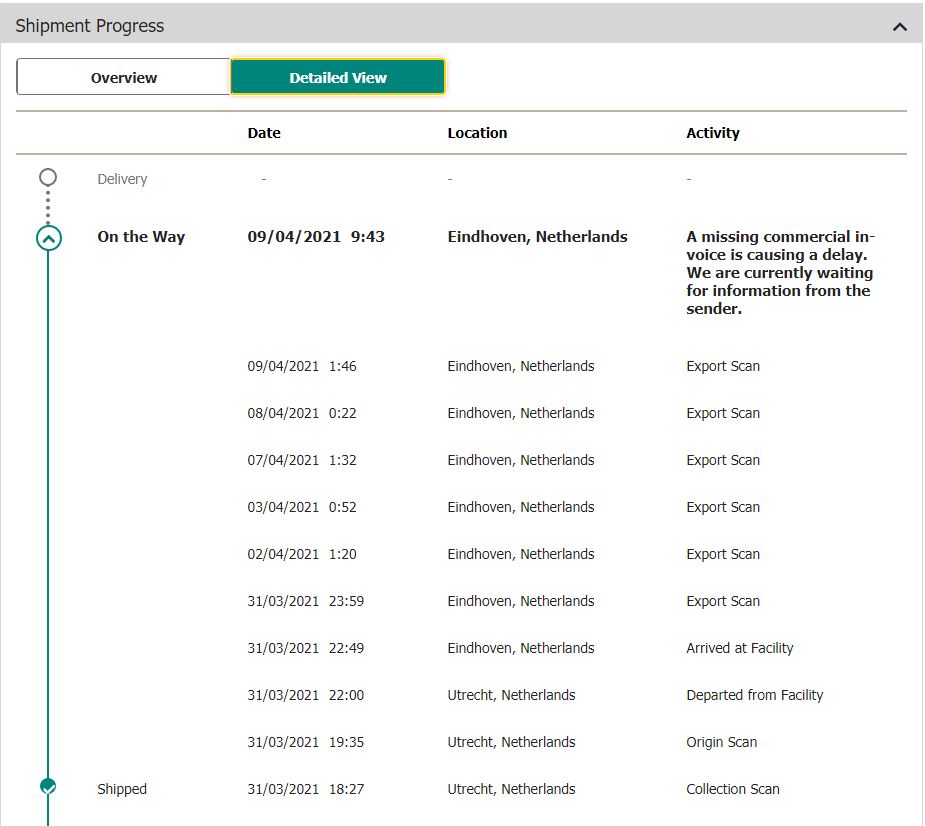The height and width of the screenshot is (826, 925).
Task: Click the Shipped step label
Action: coord(122,789)
